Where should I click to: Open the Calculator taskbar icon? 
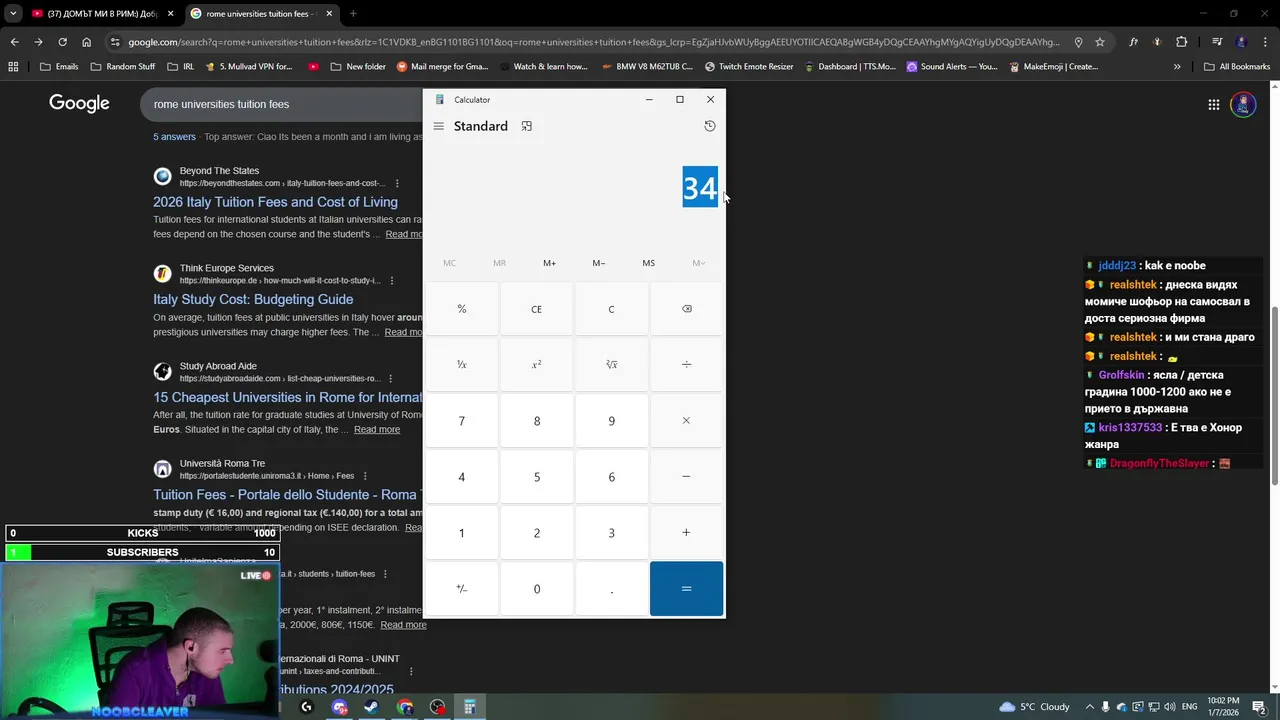(469, 707)
